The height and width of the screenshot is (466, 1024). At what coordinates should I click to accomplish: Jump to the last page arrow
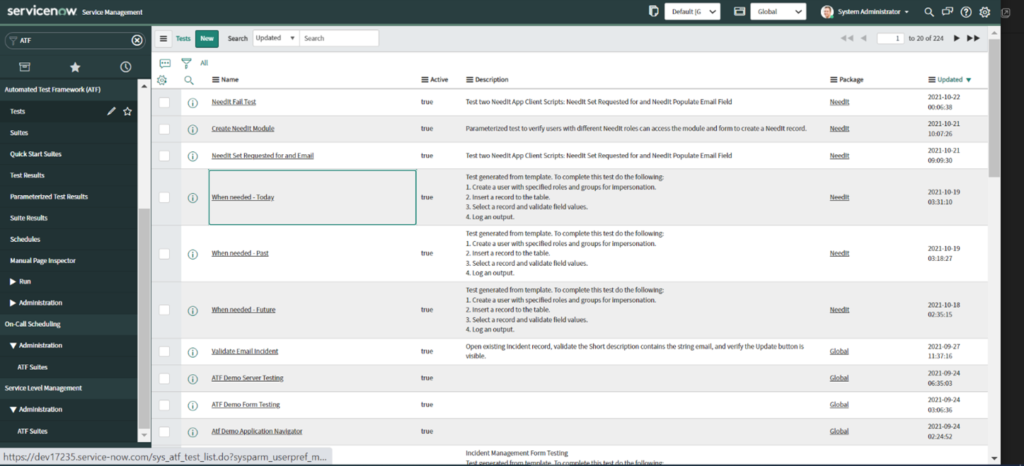973,39
